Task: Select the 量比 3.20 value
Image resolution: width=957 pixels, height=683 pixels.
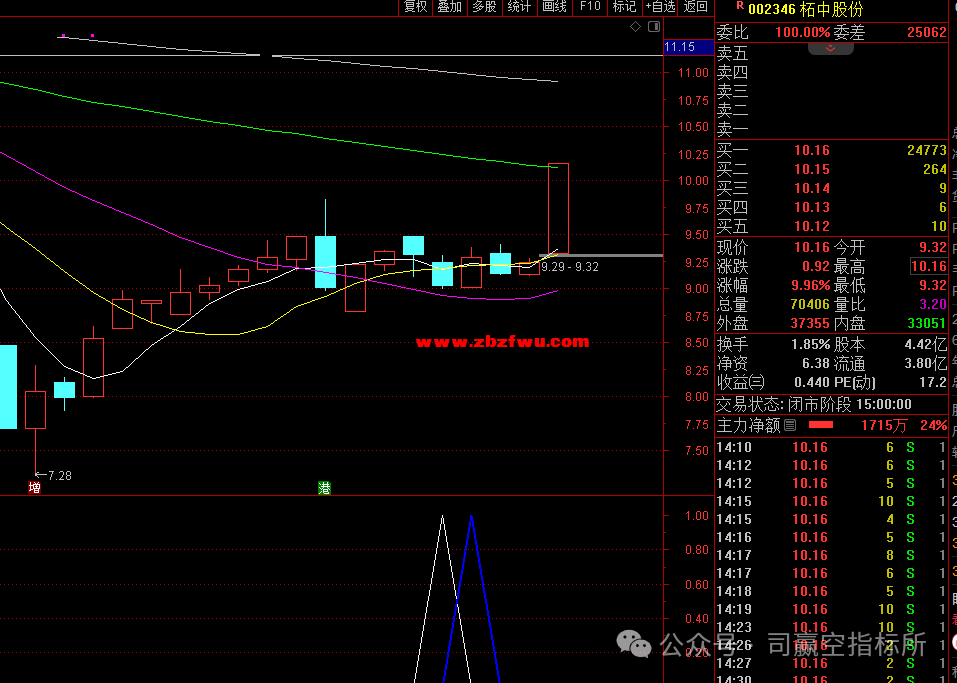Action: tap(933, 304)
